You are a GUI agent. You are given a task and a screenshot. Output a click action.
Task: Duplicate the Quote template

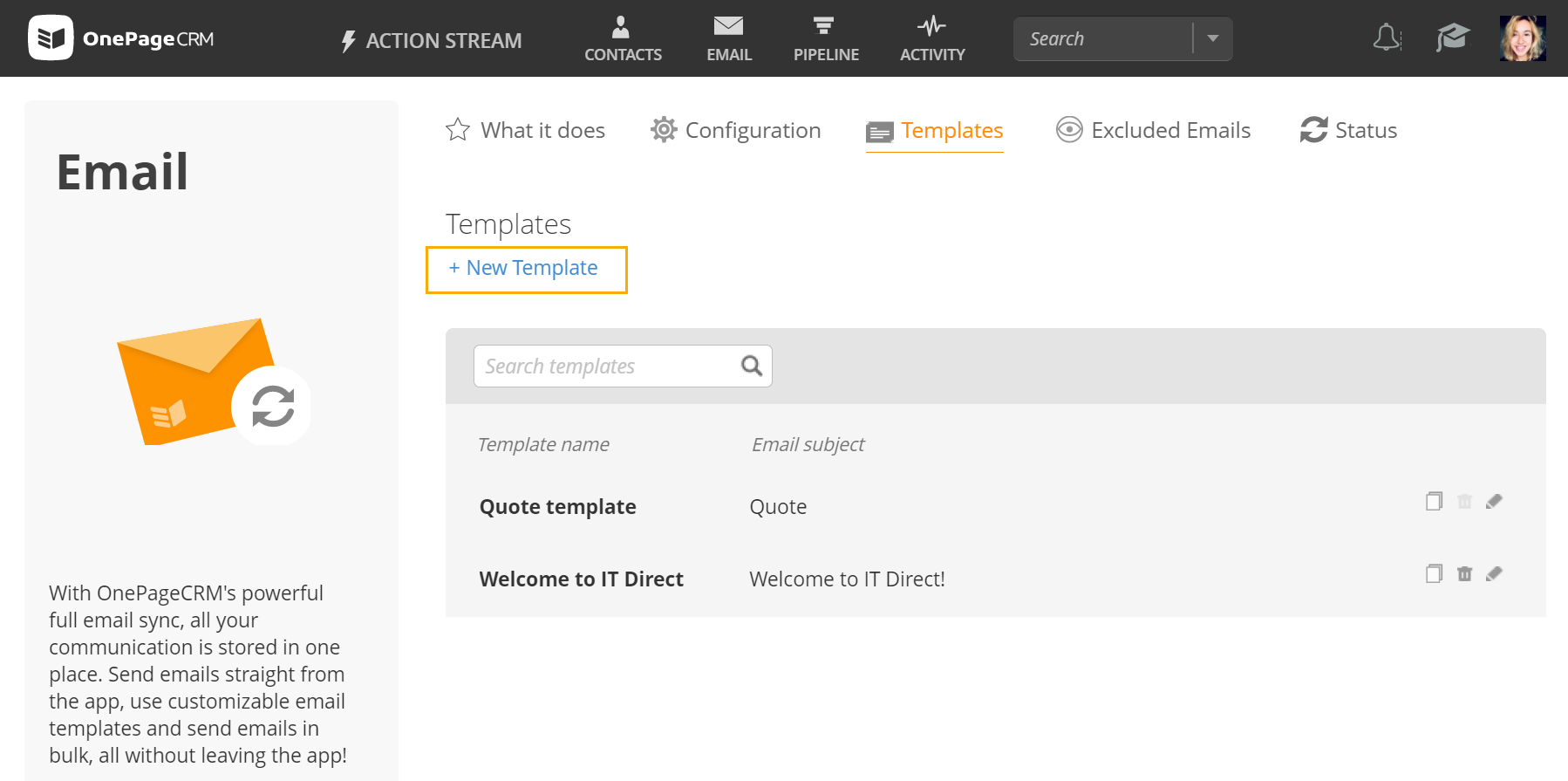1434,501
